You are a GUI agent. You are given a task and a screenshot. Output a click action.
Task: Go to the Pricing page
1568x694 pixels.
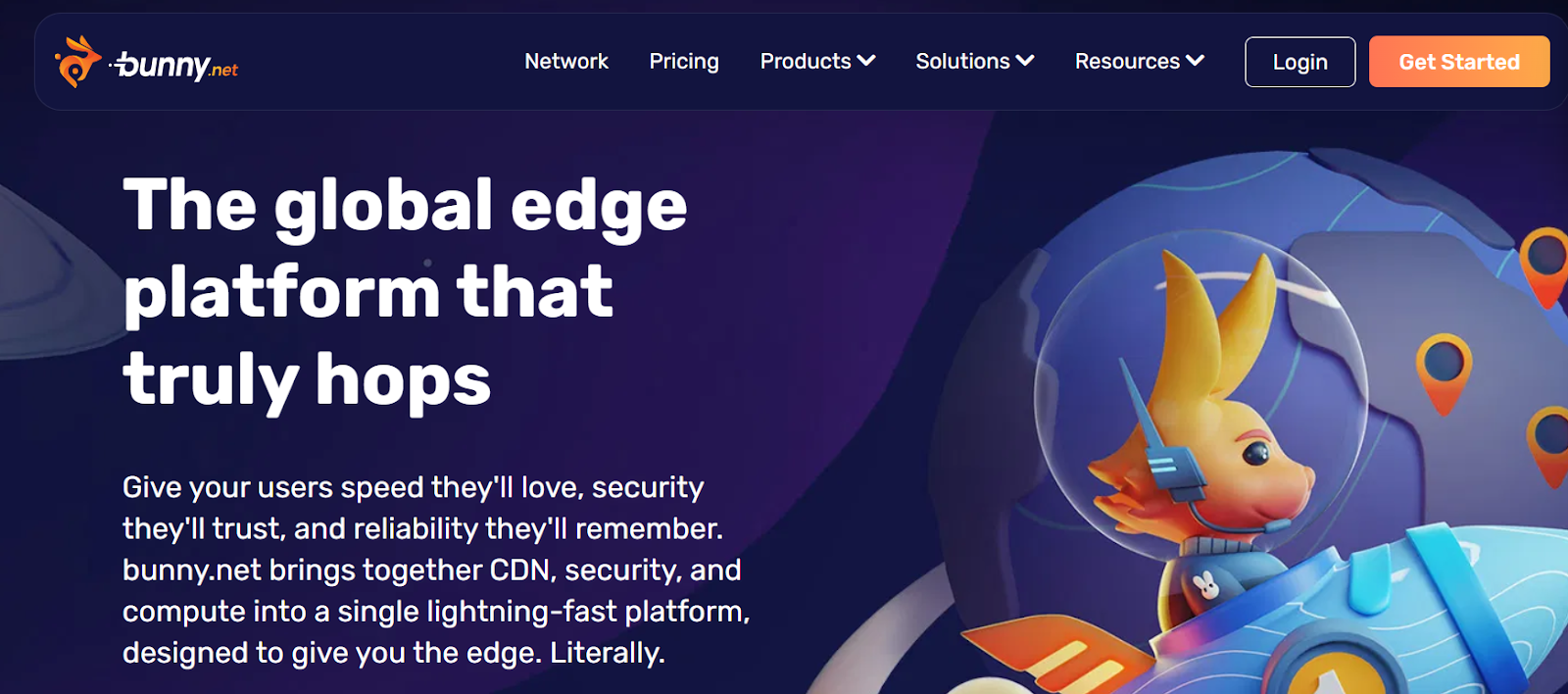683,62
